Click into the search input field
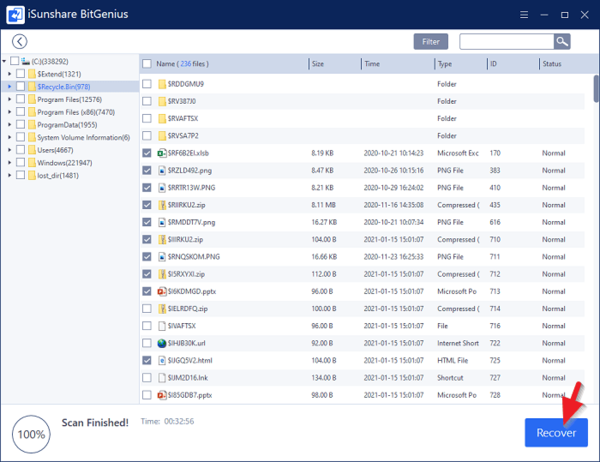 click(507, 42)
